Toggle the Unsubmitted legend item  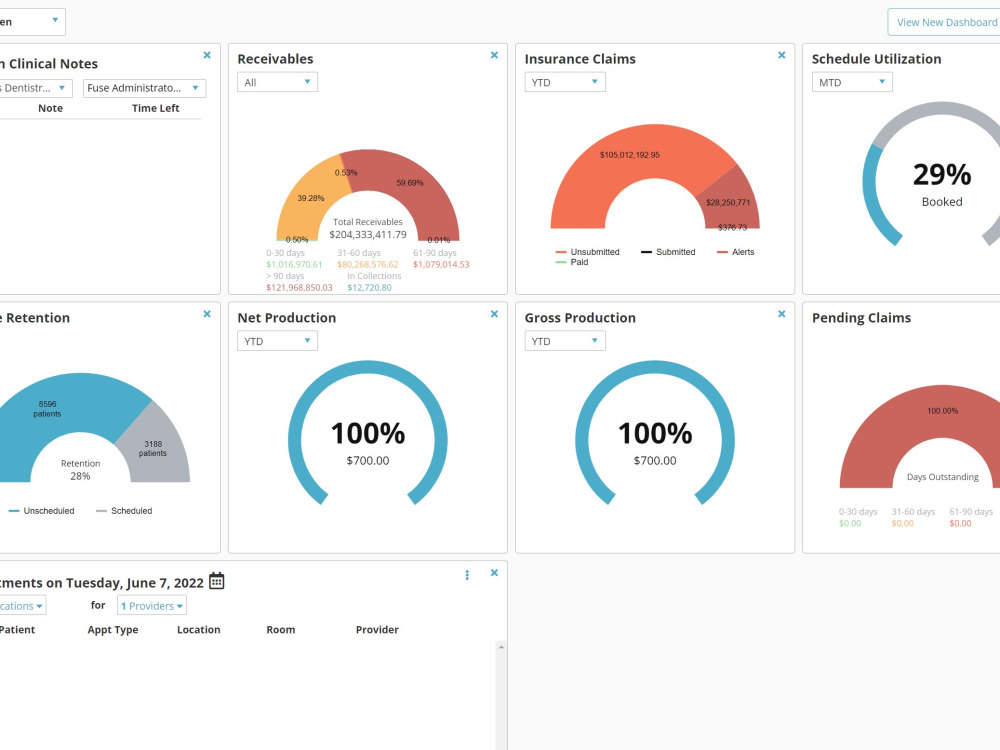[587, 252]
